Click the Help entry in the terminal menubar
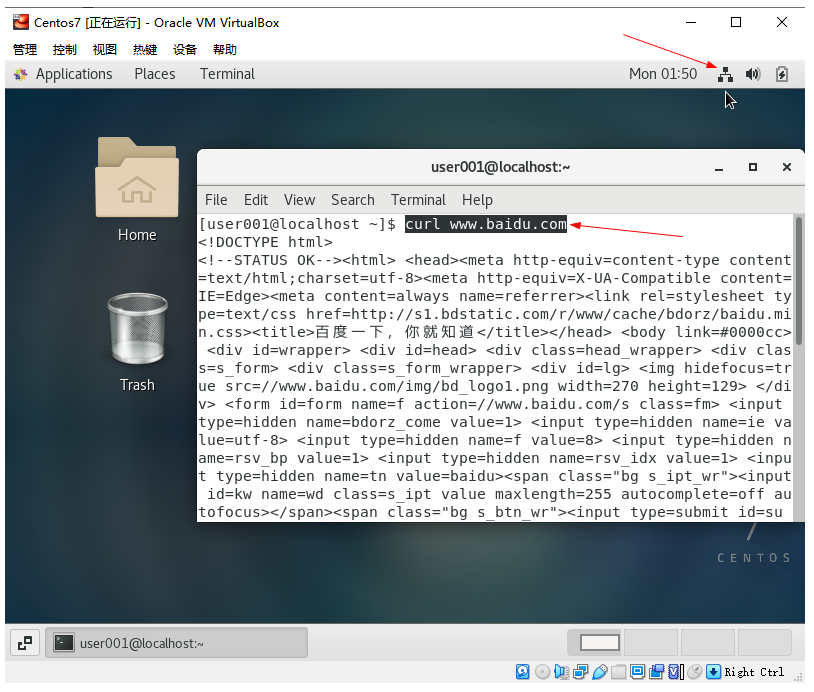The image size is (814, 692). tap(477, 200)
